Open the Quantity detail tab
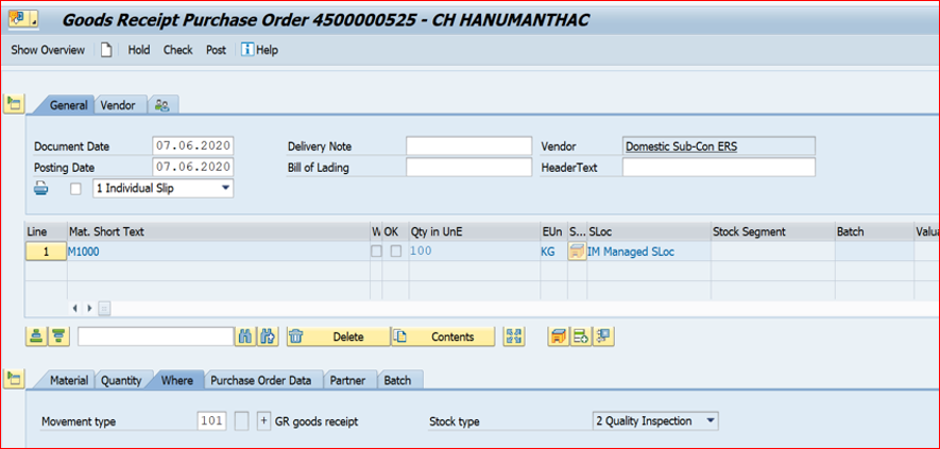The height and width of the screenshot is (449, 940). [x=121, y=380]
